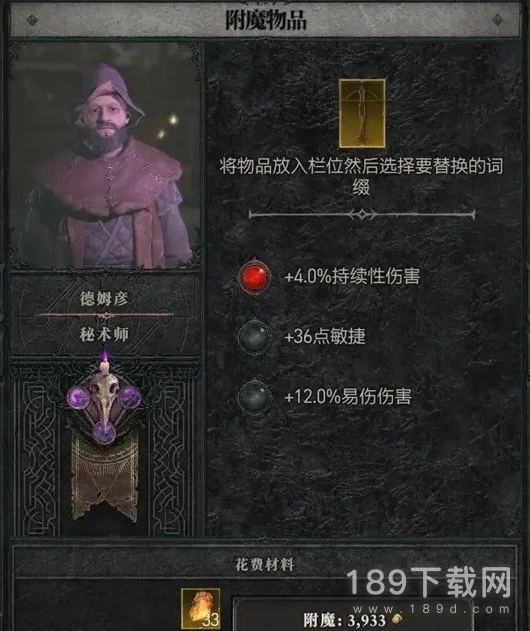The image size is (530, 631).
Task: Click the +12.0%易伤伤害 affix text
Action: click(348, 397)
